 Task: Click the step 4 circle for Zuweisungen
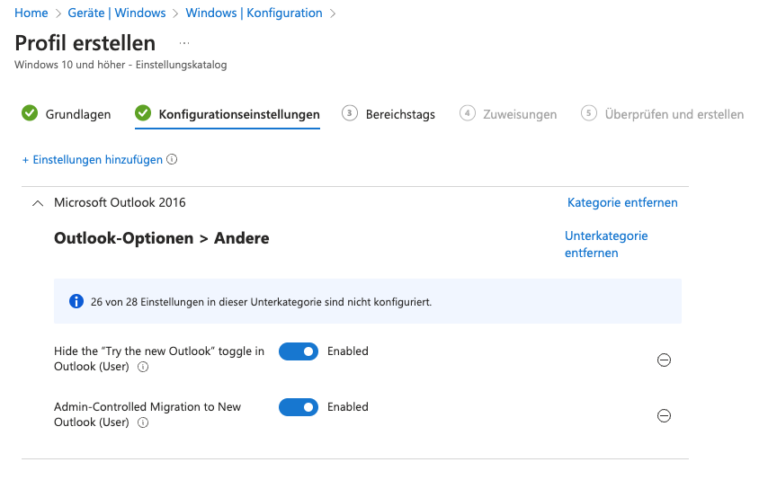click(x=467, y=113)
